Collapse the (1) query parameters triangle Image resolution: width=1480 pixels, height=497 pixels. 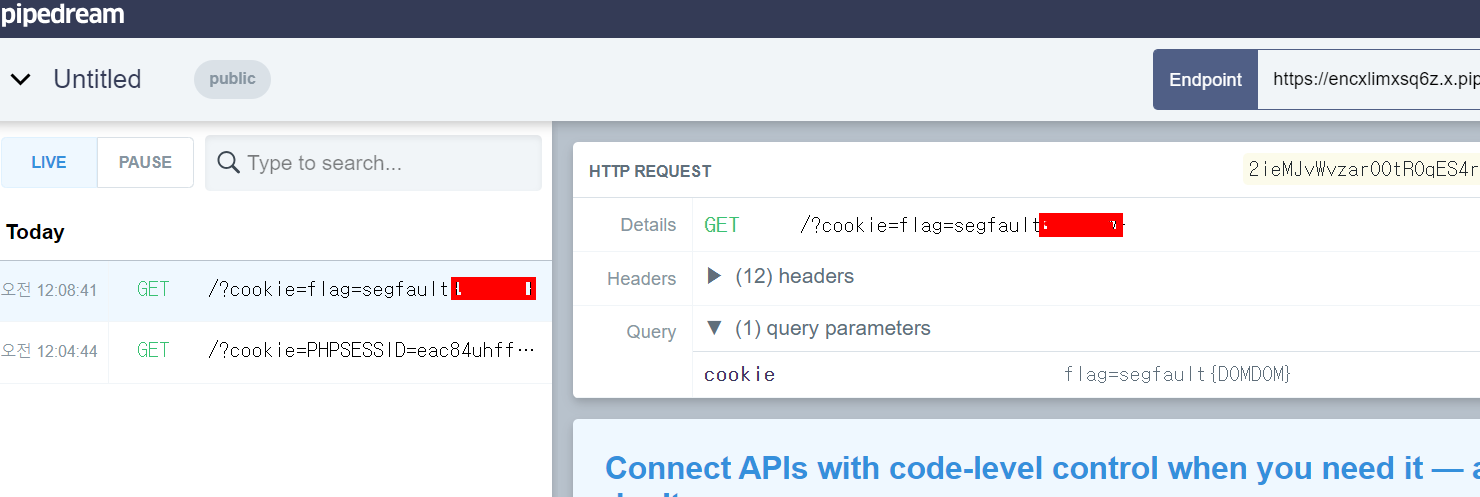pos(714,328)
